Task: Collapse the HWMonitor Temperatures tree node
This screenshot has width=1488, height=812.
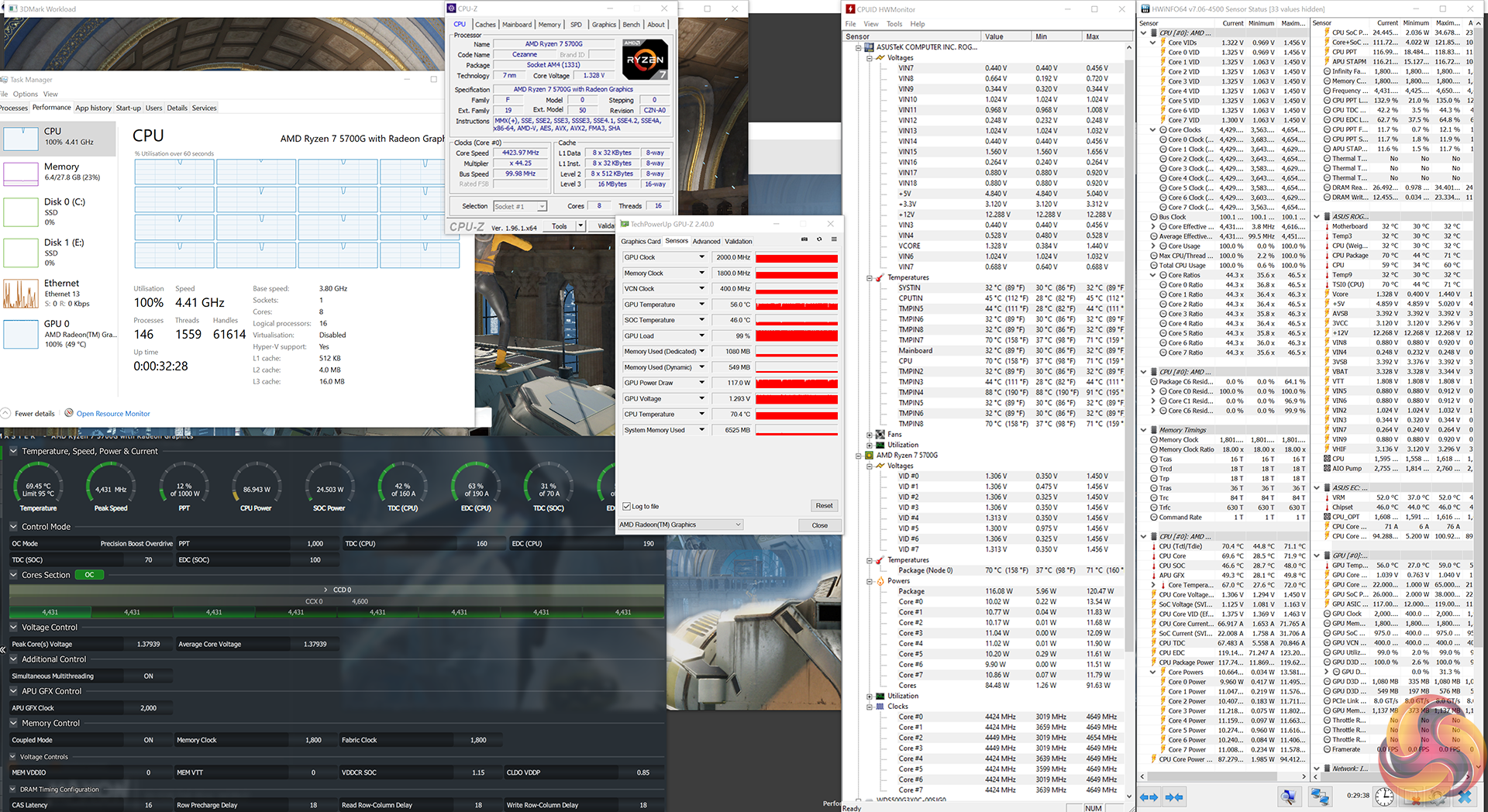Action: point(870,277)
